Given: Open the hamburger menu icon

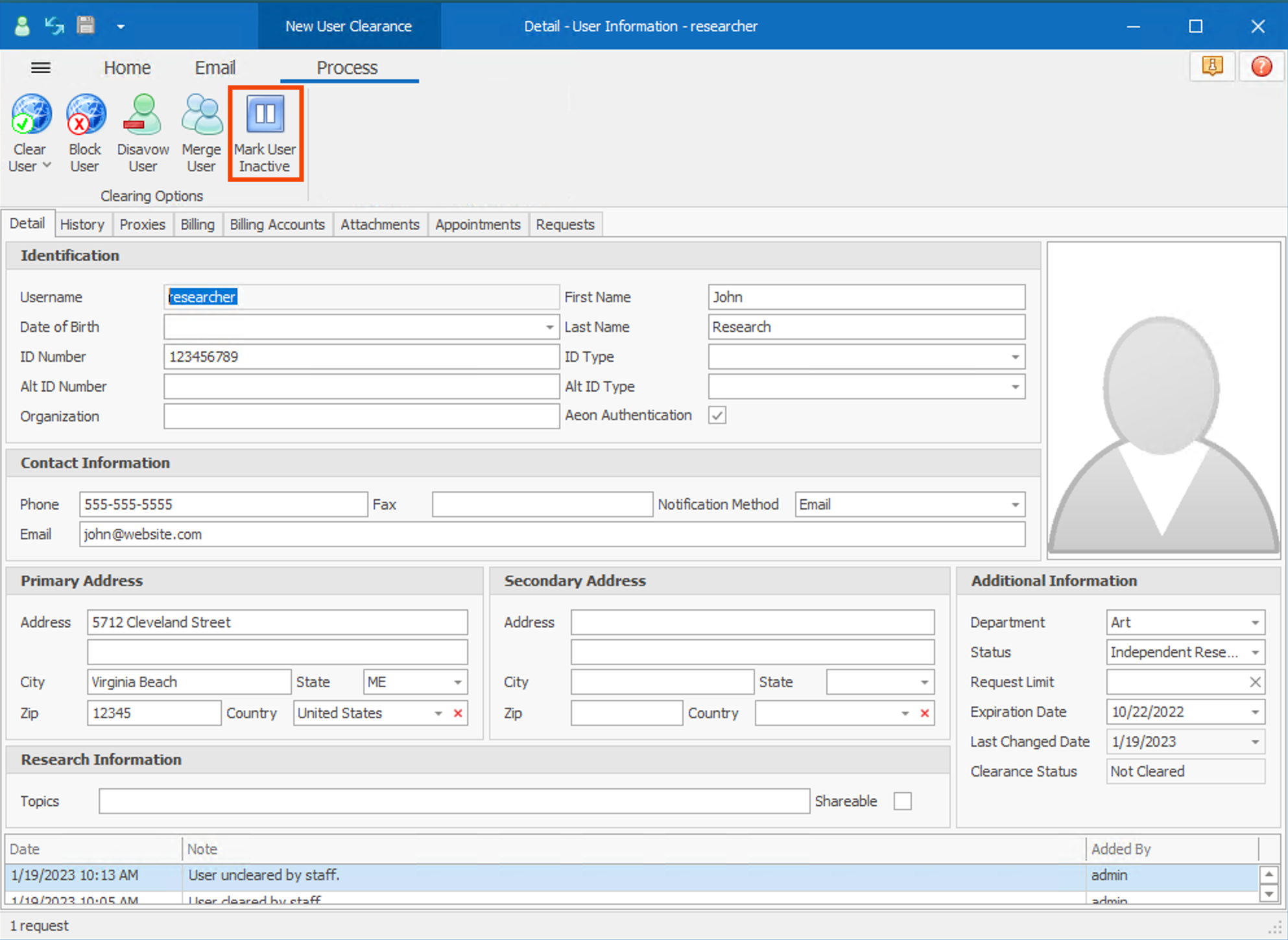Looking at the screenshot, I should [41, 67].
